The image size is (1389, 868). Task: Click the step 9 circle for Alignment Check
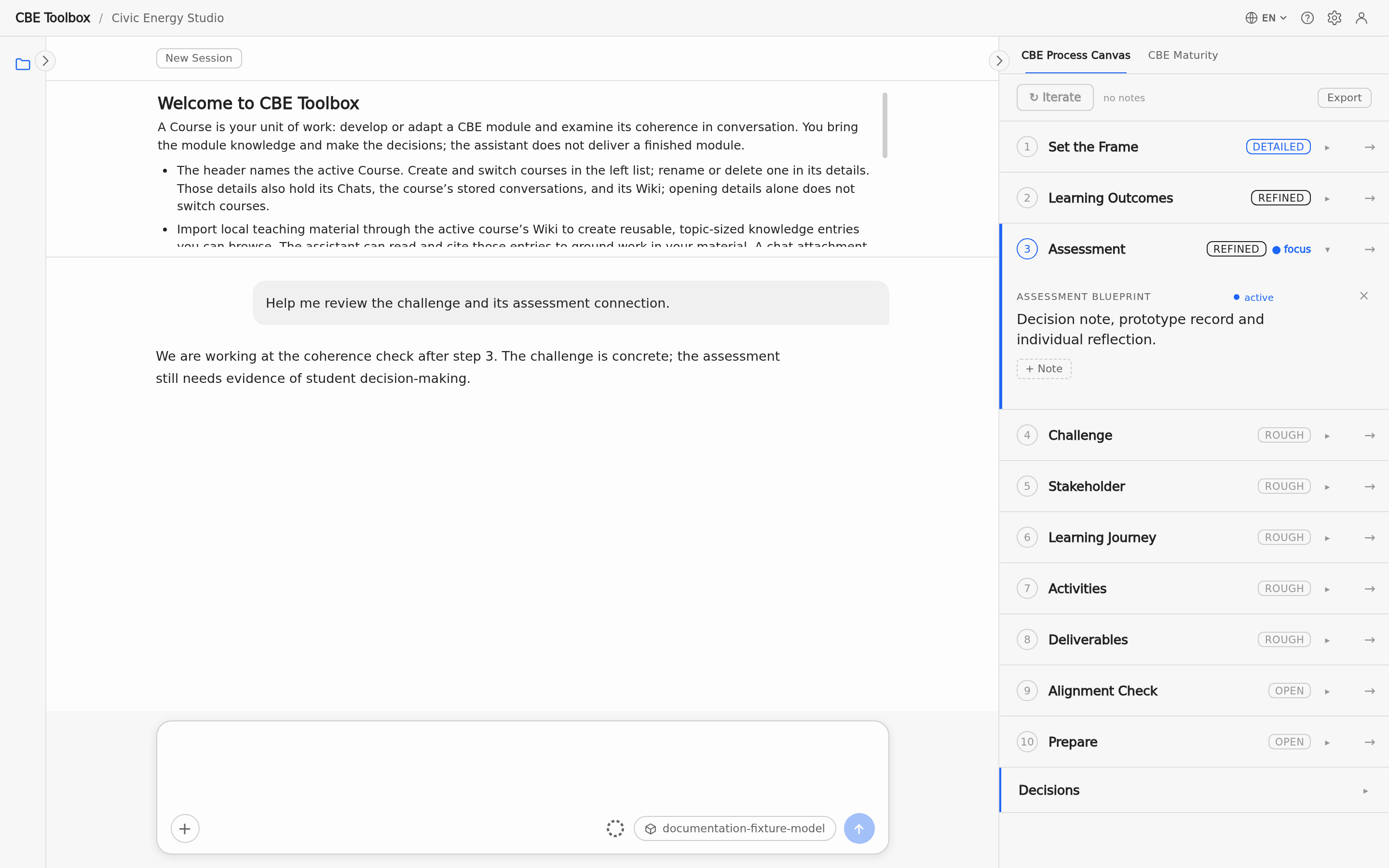(x=1027, y=691)
